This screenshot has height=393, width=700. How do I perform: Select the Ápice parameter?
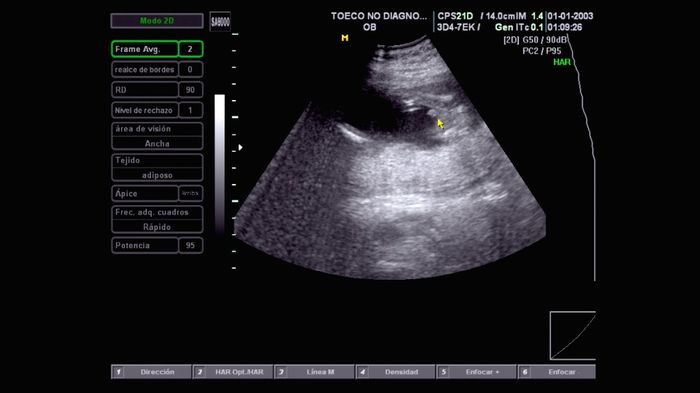pyautogui.click(x=145, y=193)
